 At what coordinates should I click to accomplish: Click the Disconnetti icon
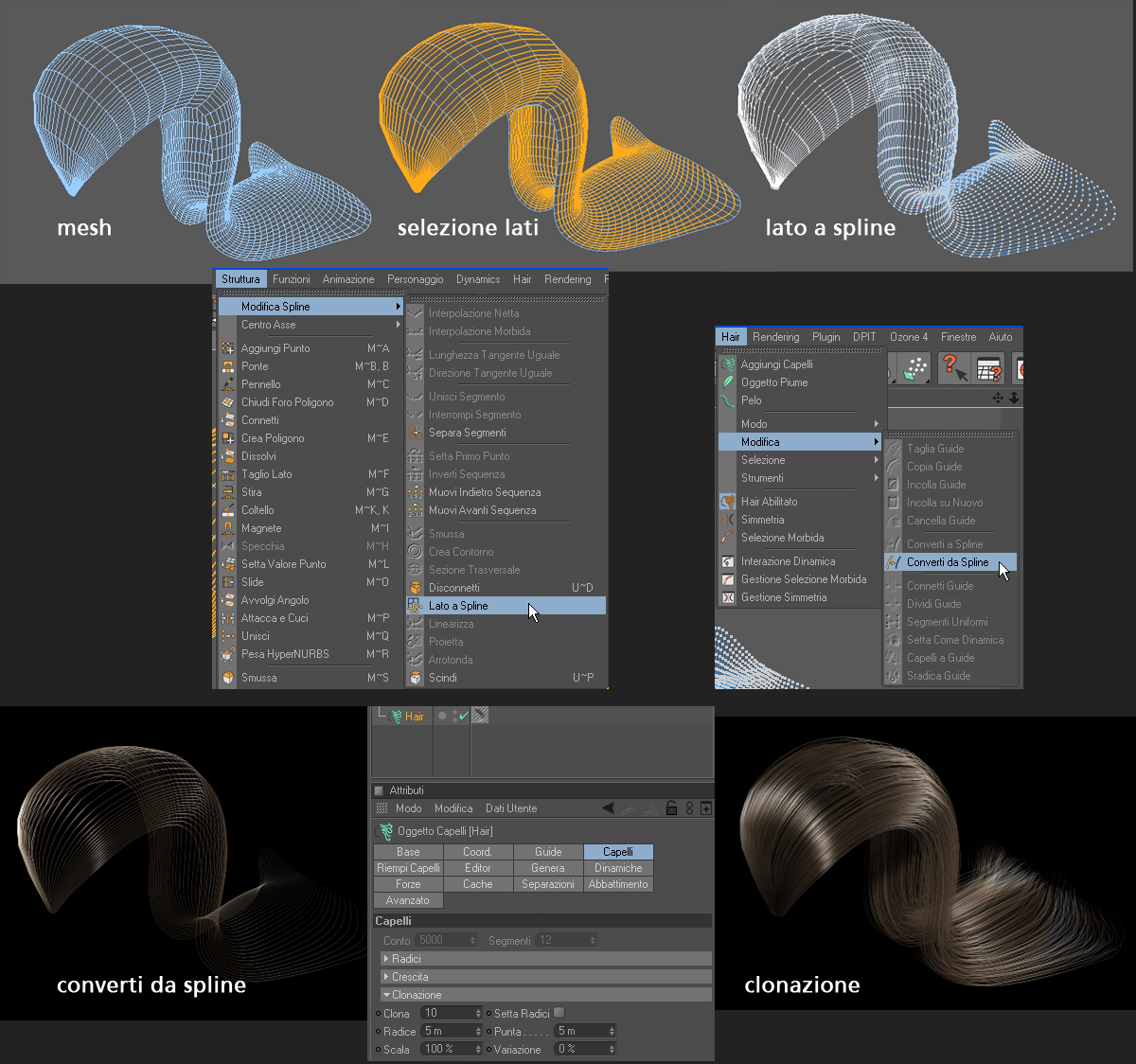pos(415,588)
